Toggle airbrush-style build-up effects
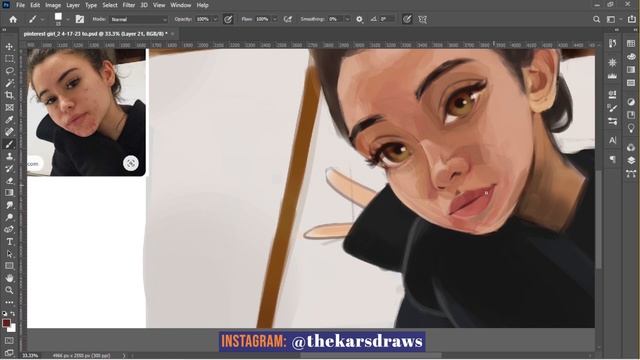 [288, 19]
